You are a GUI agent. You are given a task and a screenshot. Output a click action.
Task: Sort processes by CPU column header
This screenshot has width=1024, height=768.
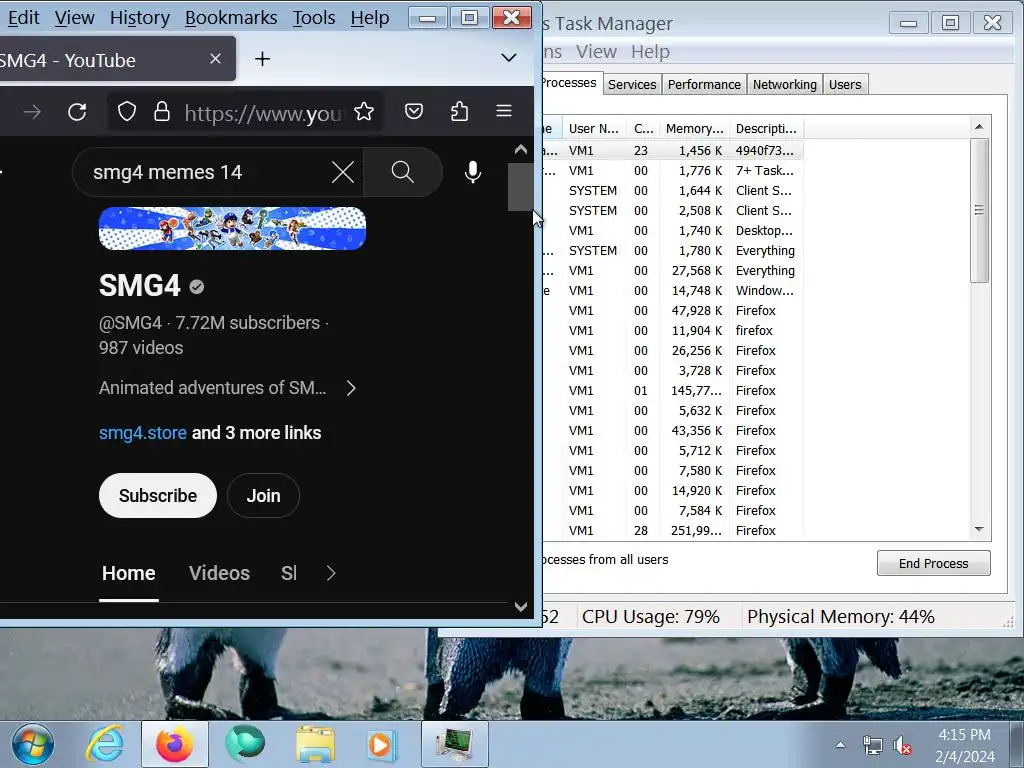point(643,129)
